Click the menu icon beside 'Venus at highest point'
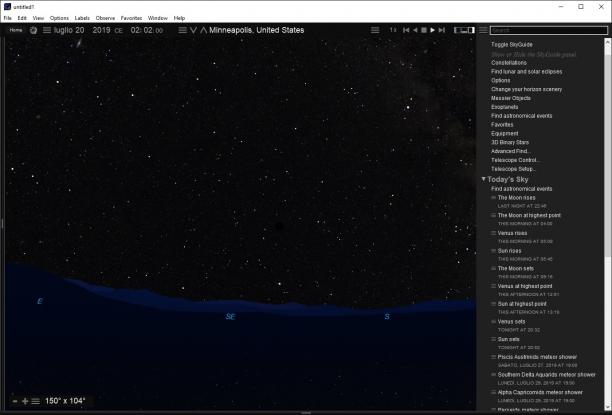This screenshot has width=612, height=415. click(x=493, y=286)
